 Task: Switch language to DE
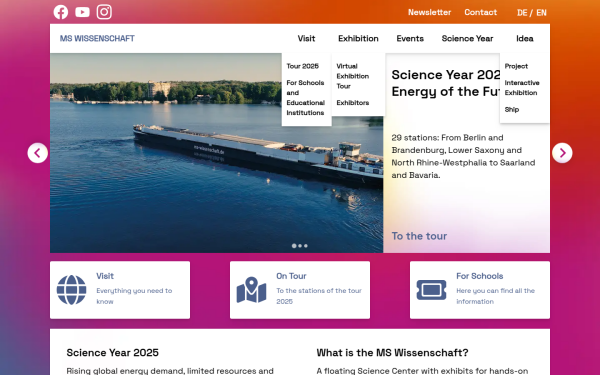pyautogui.click(x=522, y=13)
